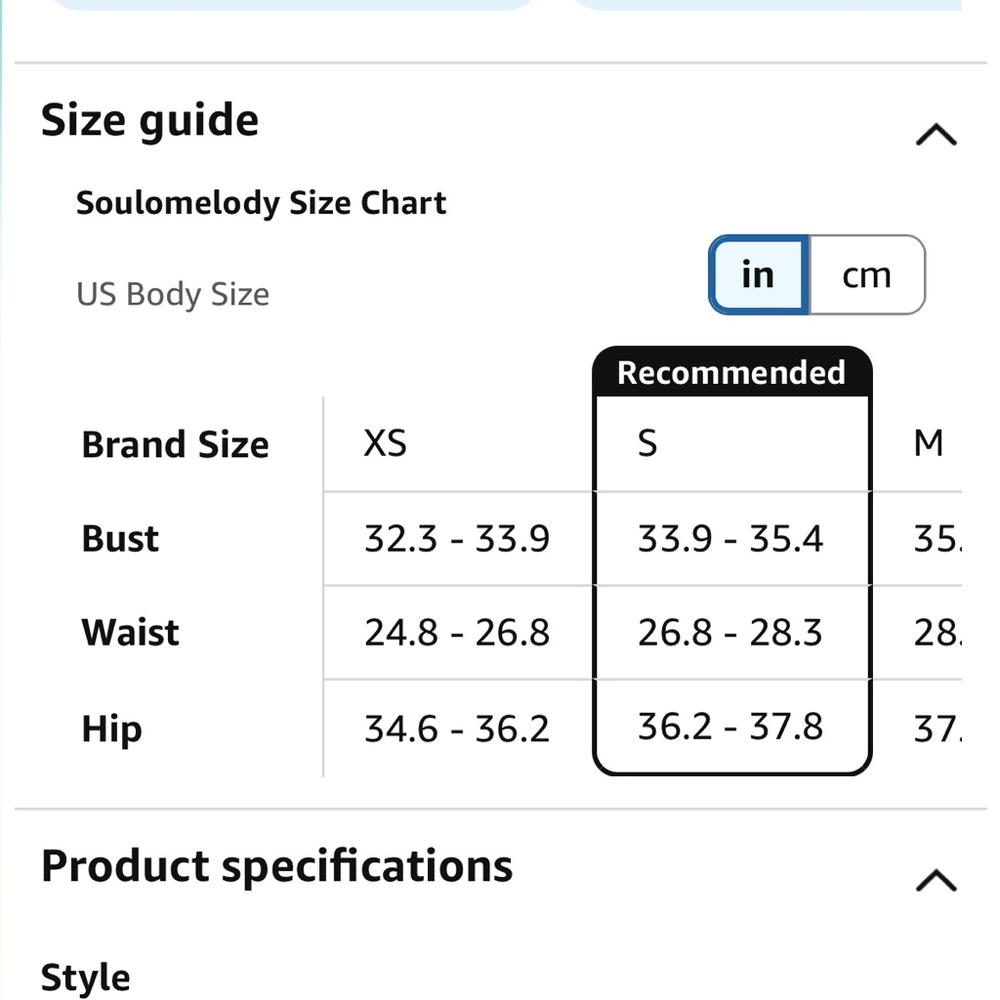Click the Recommended badge above size S
Viewport: 1000px width, 1000px height.
click(x=731, y=372)
